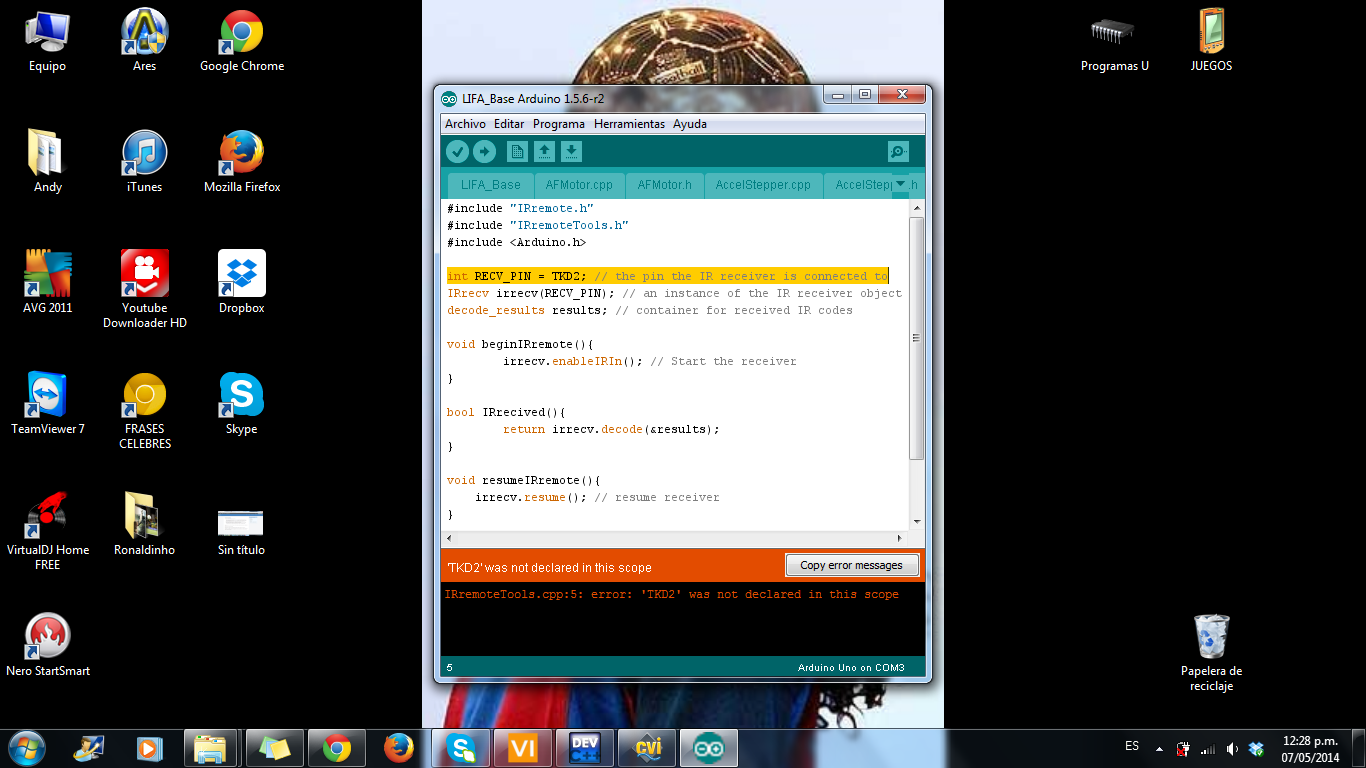1366x768 pixels.
Task: Click the Arduino icon in the taskbar
Action: [x=709, y=748]
